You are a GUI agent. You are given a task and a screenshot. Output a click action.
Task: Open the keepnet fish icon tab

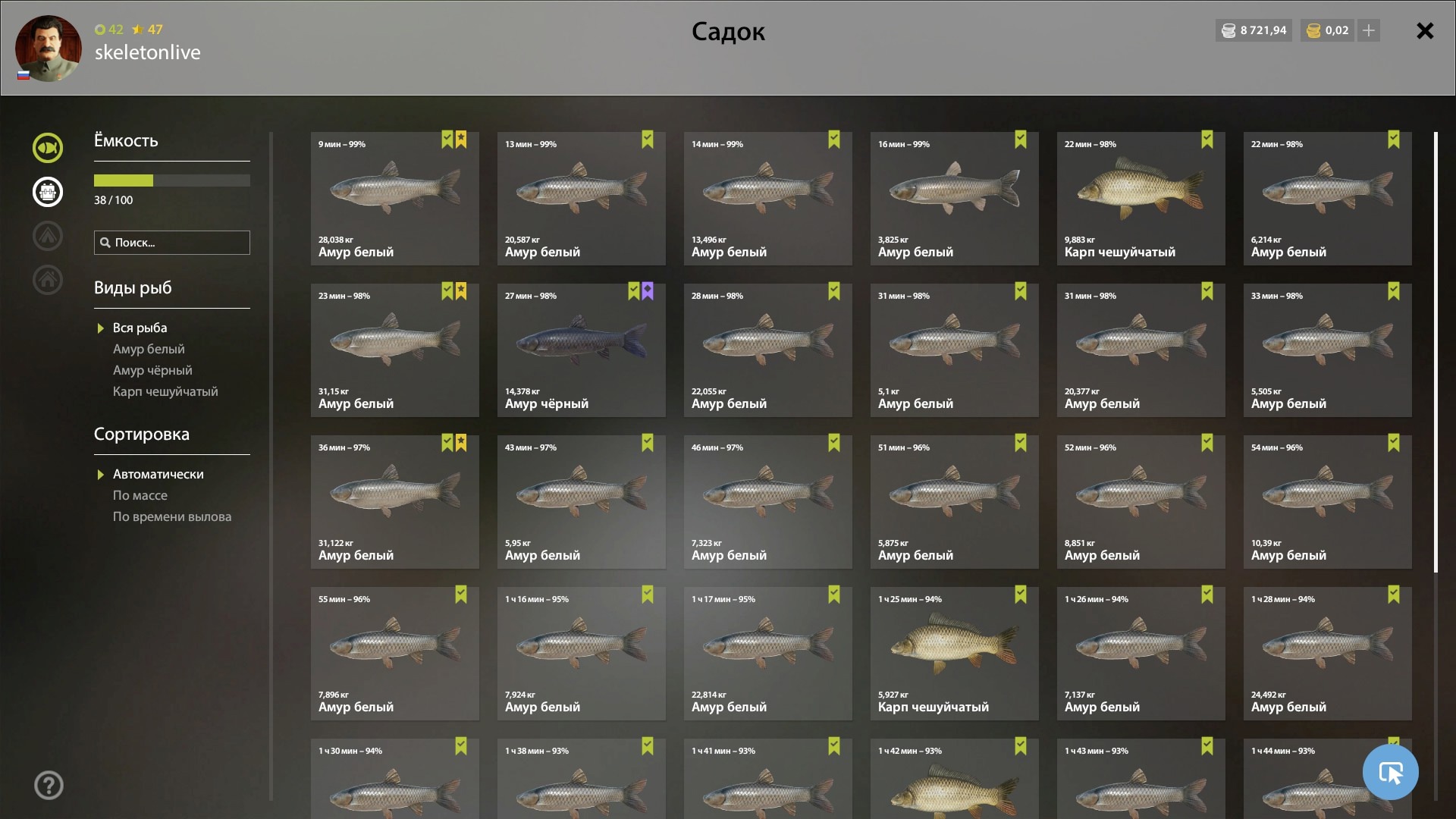(x=47, y=148)
